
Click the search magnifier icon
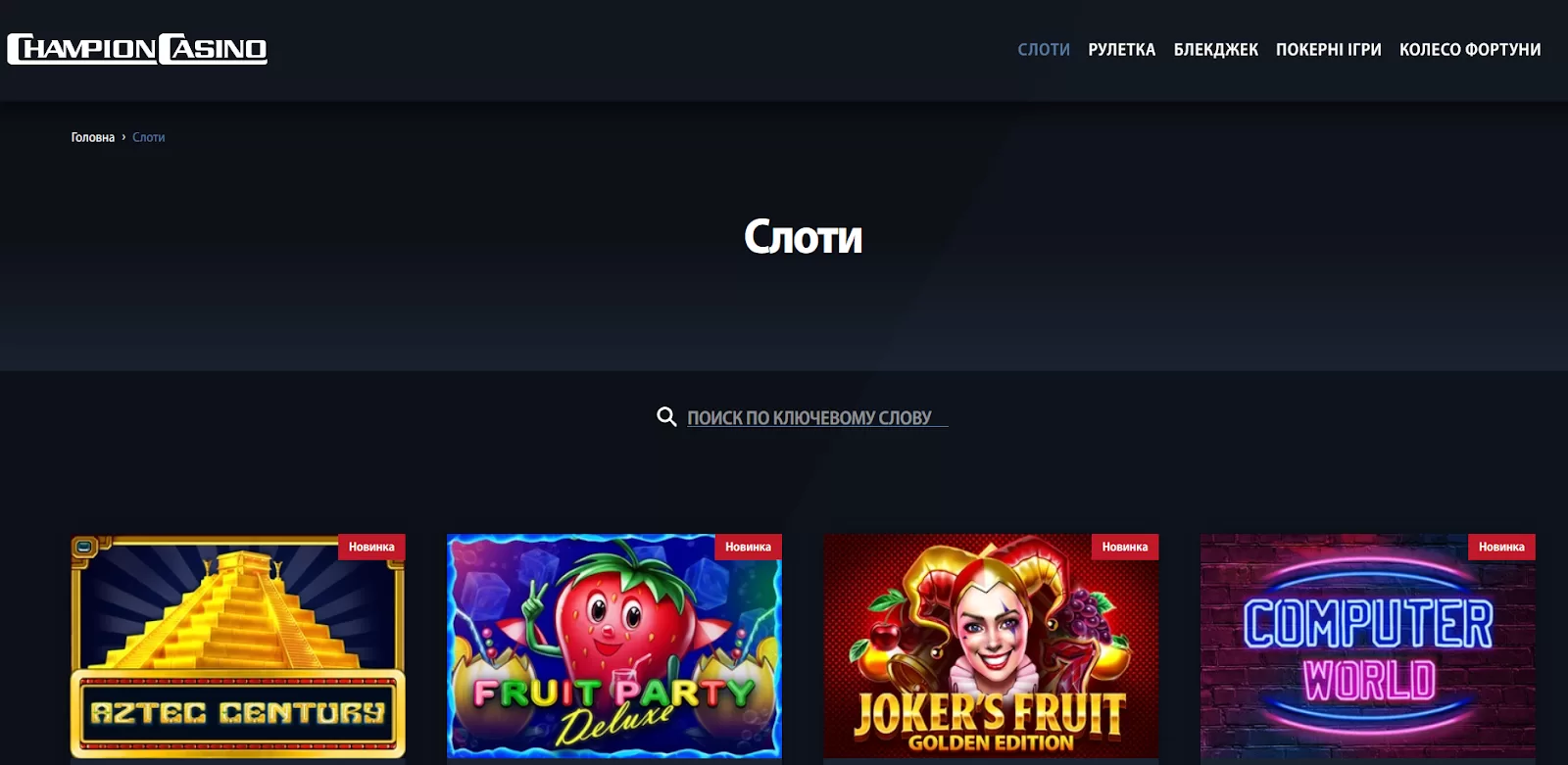tap(666, 417)
